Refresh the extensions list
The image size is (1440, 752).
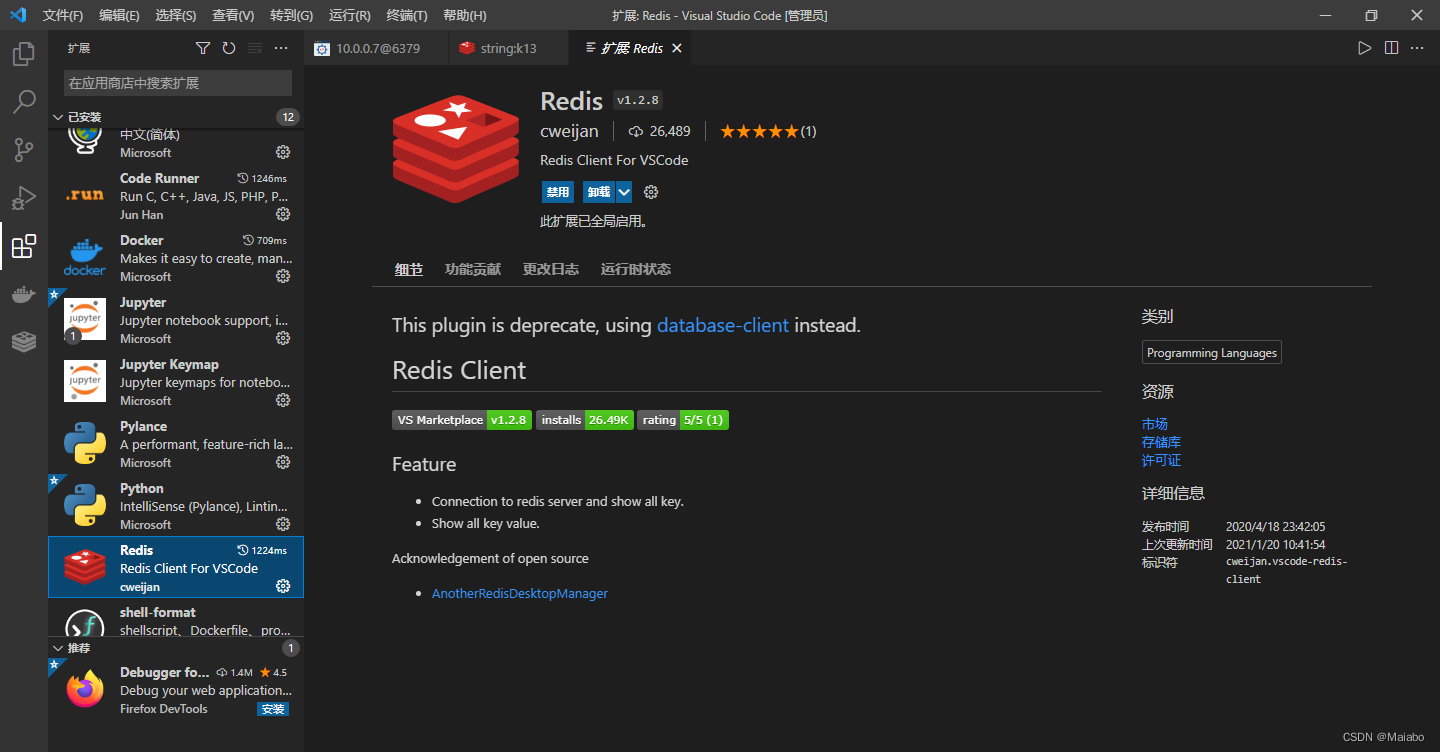(229, 48)
